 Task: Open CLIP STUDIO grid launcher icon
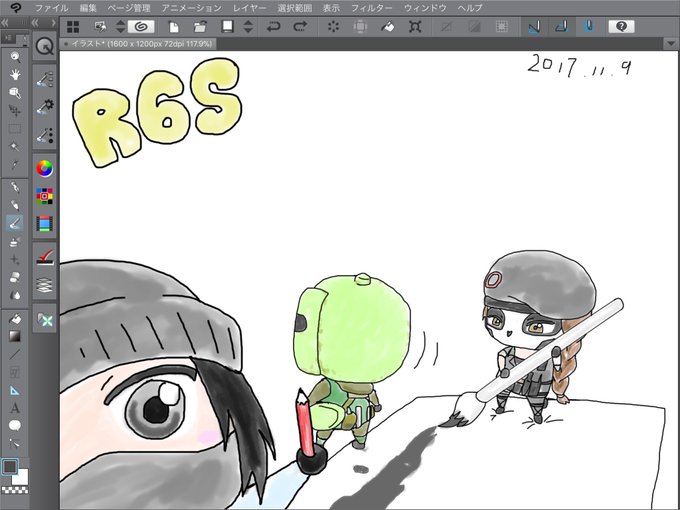(x=73, y=27)
